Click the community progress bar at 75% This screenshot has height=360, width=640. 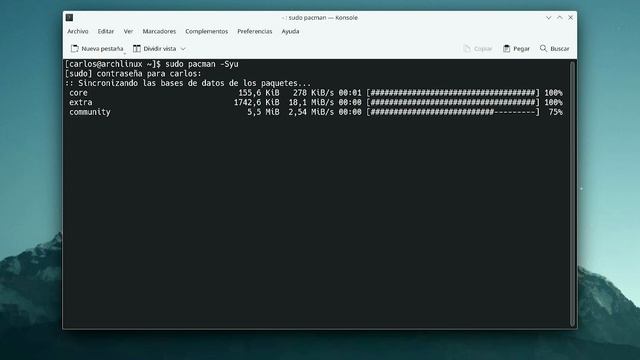(453, 112)
